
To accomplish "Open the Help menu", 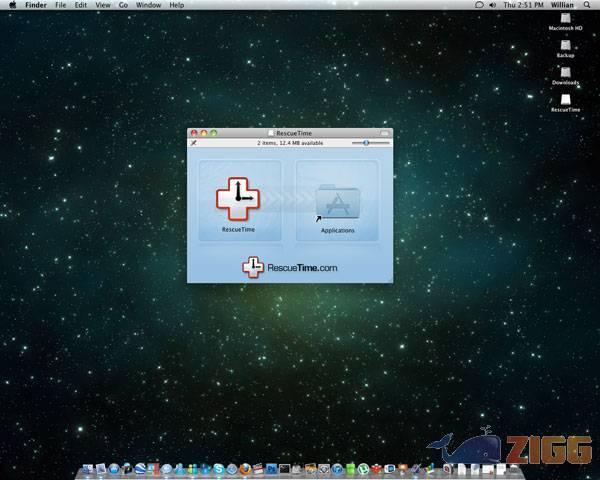I will 177,5.
